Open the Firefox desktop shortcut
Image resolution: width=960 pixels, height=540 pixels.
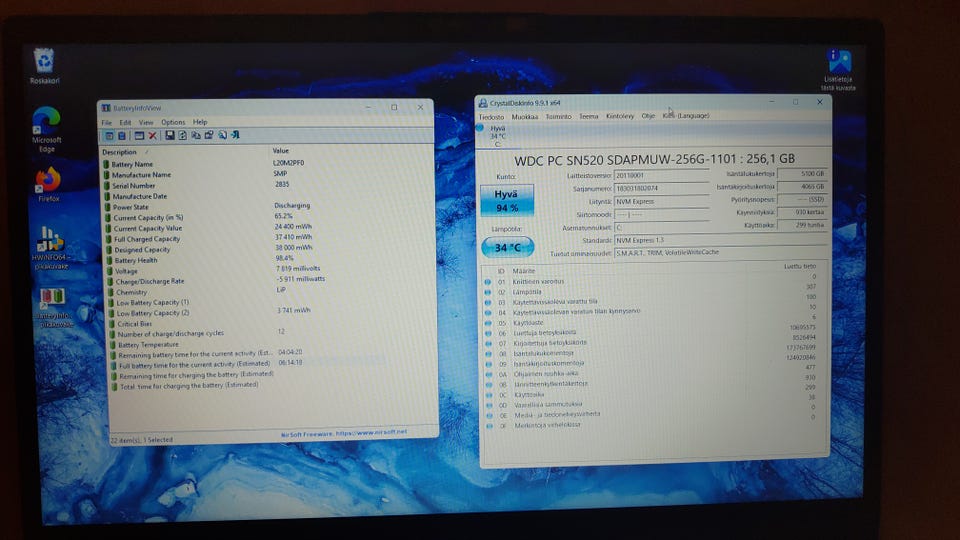point(48,185)
